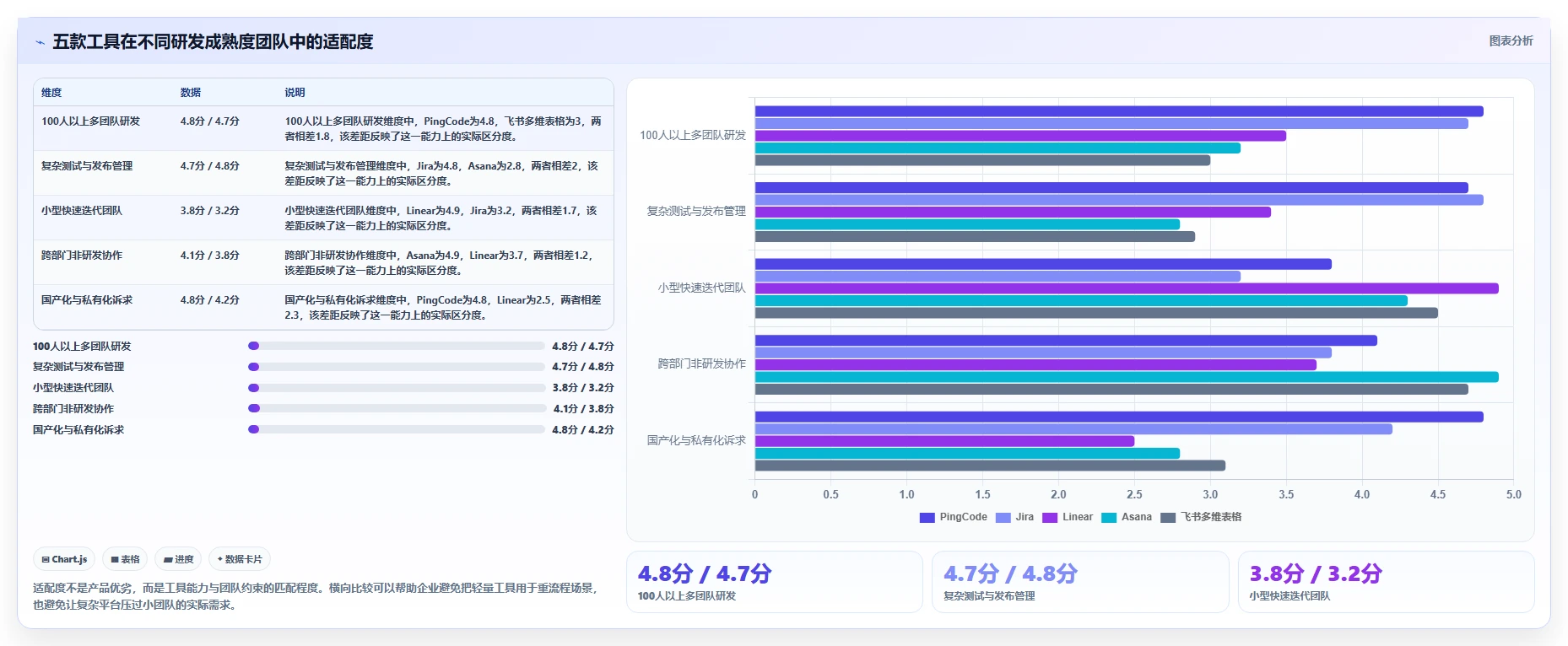Viewport: 1568px width, 646px height.
Task: Click the Asana bar in 小型快速迭代团队 group
Action: click(x=1081, y=301)
